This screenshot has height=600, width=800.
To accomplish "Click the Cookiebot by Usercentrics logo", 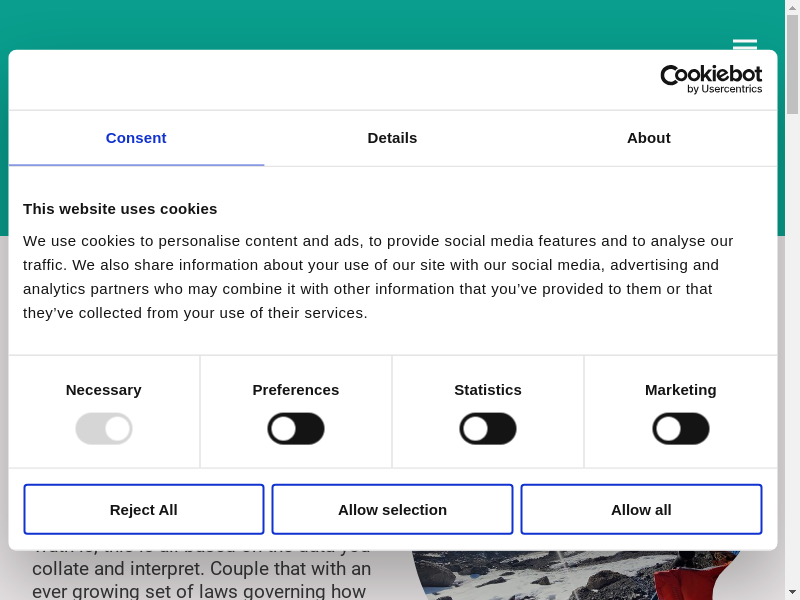I will click(x=711, y=79).
